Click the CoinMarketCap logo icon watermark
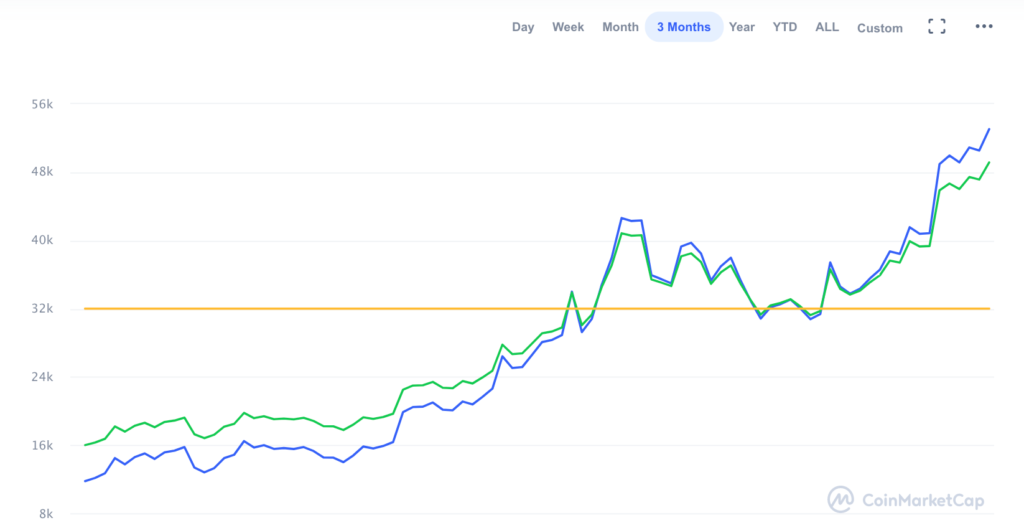Screen dimensions: 1024x528 click(x=840, y=500)
